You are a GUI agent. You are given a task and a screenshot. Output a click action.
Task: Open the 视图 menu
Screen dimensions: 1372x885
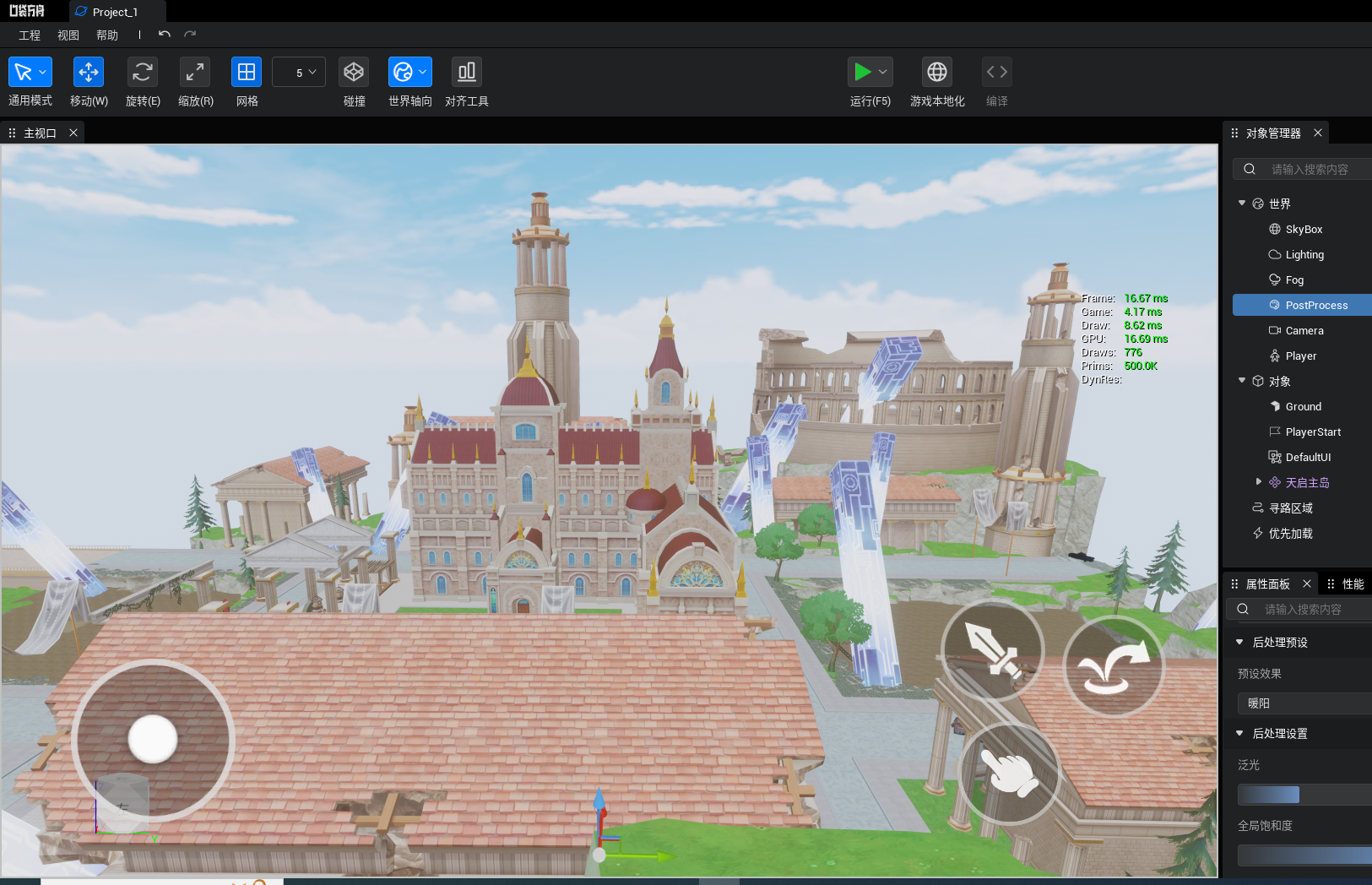(68, 35)
